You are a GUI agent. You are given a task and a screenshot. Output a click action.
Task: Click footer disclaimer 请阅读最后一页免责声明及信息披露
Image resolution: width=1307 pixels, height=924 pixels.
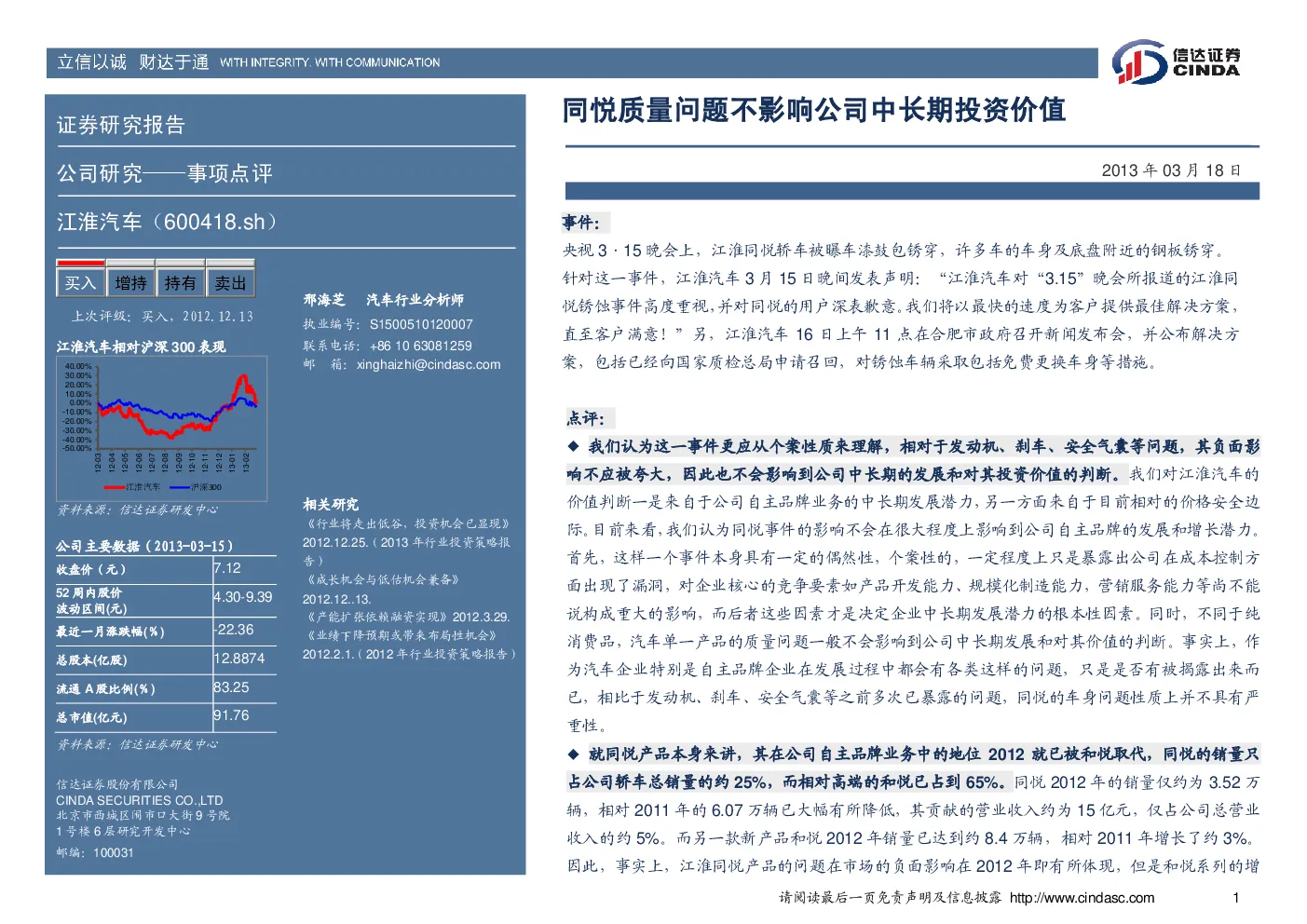tap(890, 898)
